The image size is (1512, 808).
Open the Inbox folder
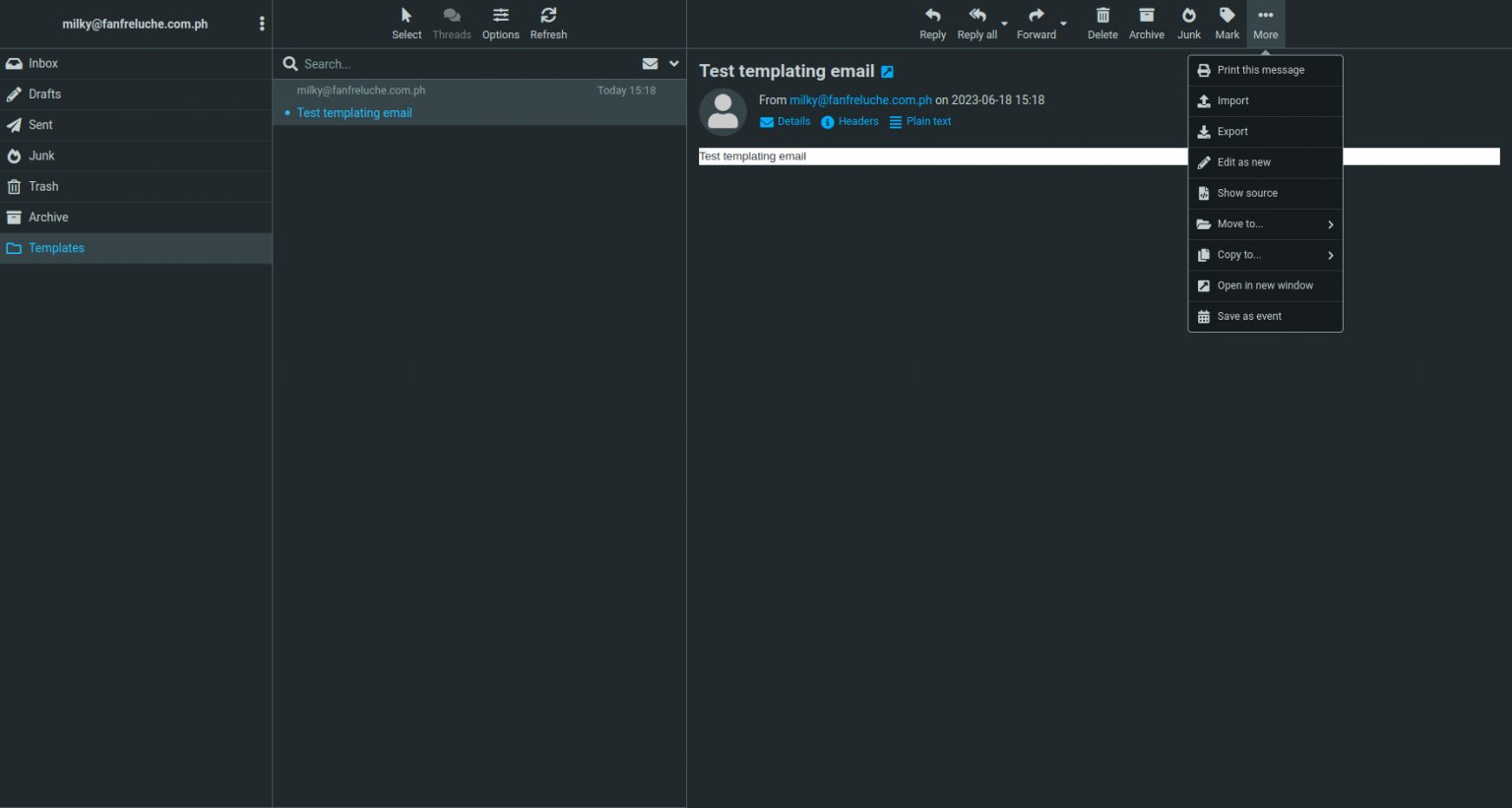(43, 64)
